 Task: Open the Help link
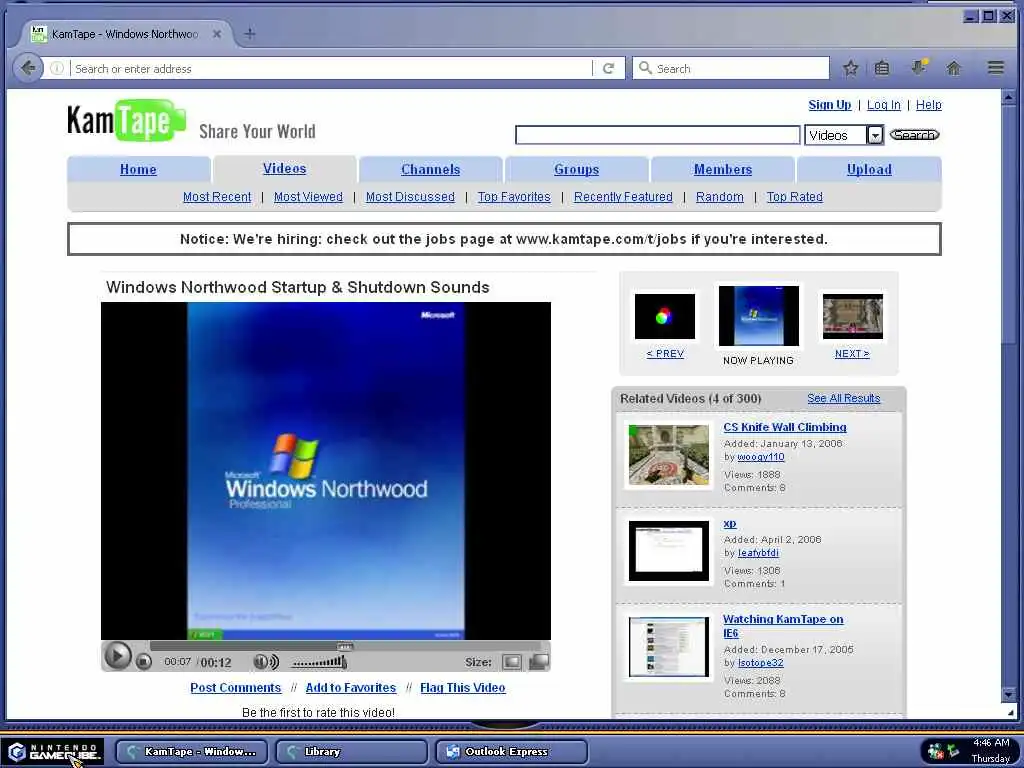pos(928,104)
